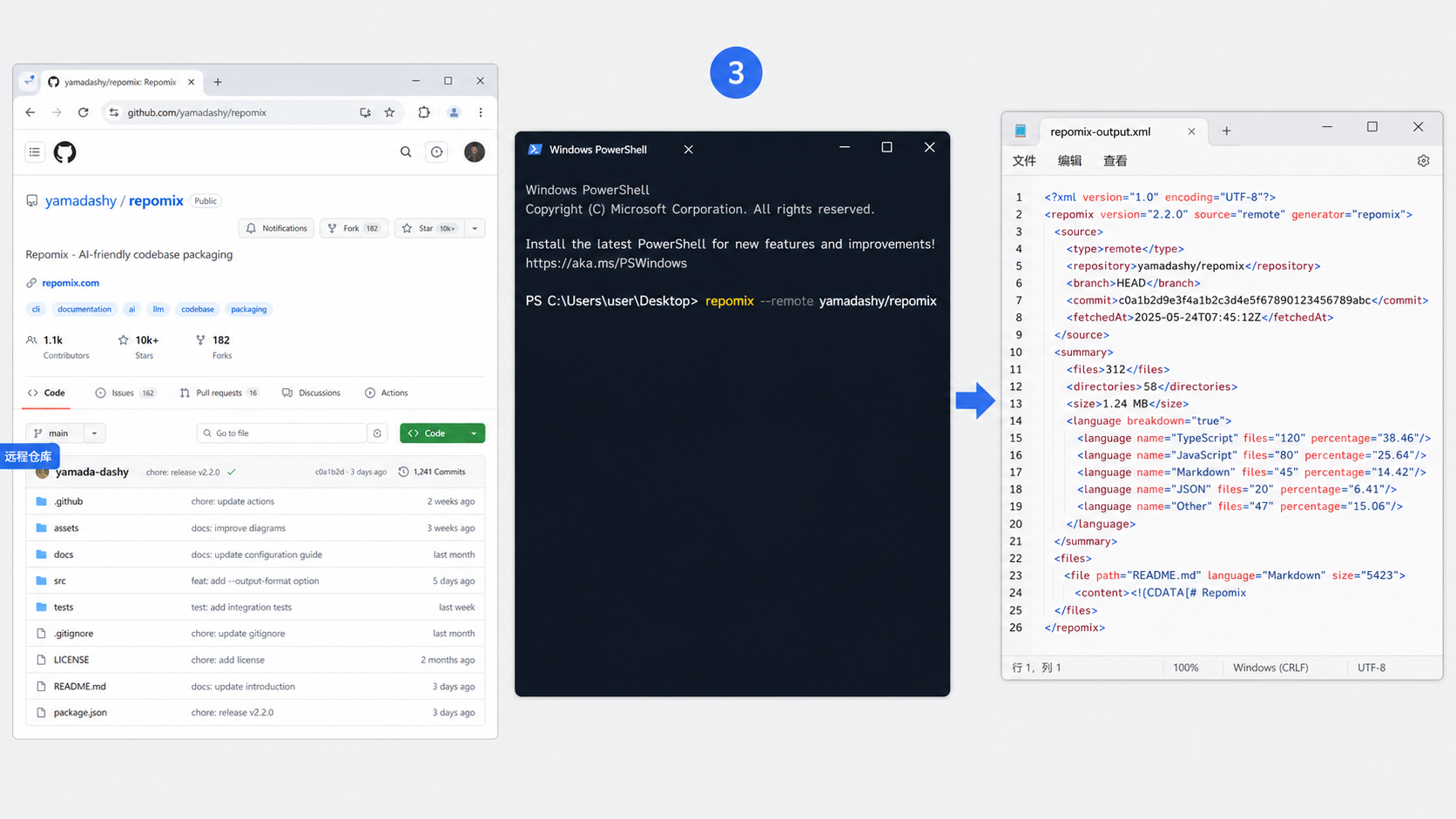Image resolution: width=1456 pixels, height=819 pixels.
Task: Select the 'codebase' topic tag
Action: (x=198, y=309)
